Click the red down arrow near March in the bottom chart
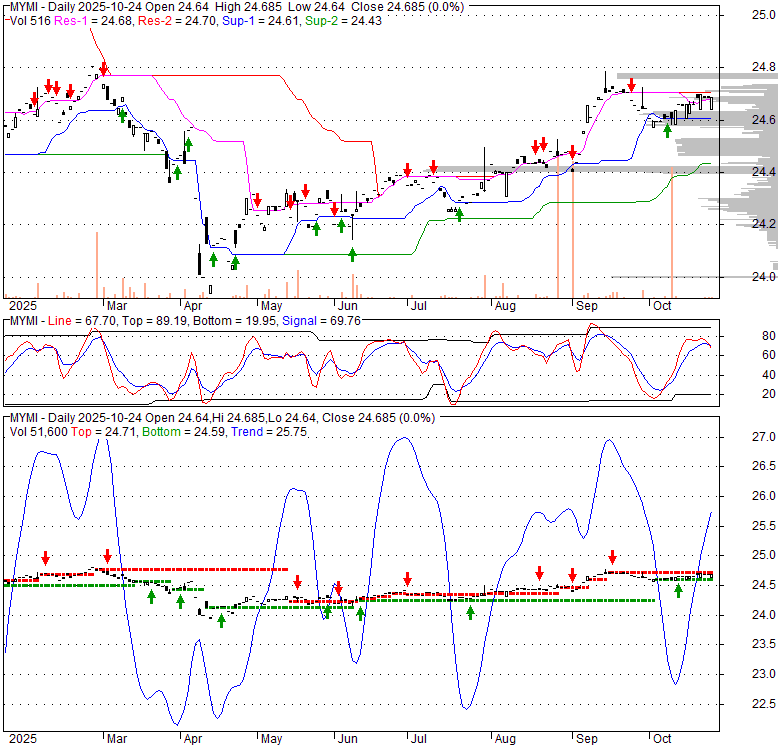This screenshot has height=745, width=780. pyautogui.click(x=107, y=556)
